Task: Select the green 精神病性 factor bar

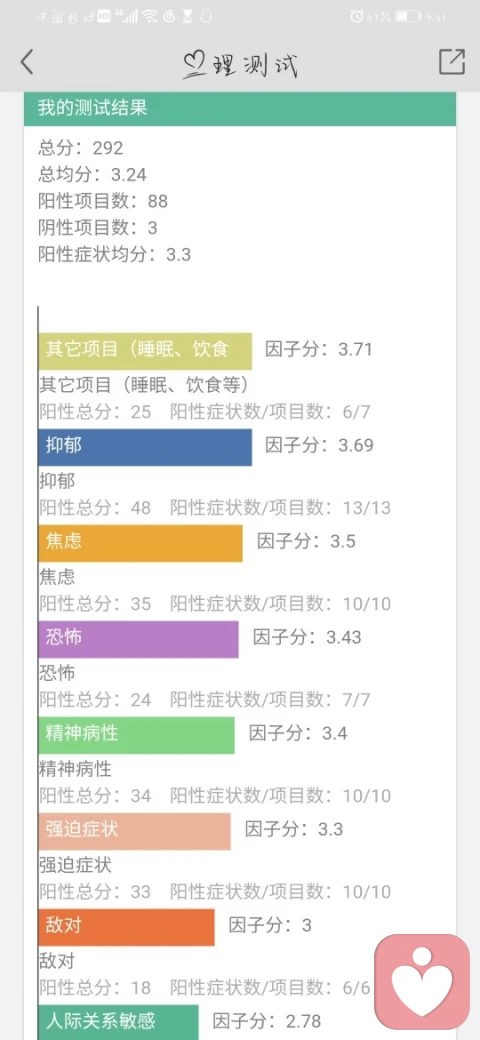Action: (137, 735)
